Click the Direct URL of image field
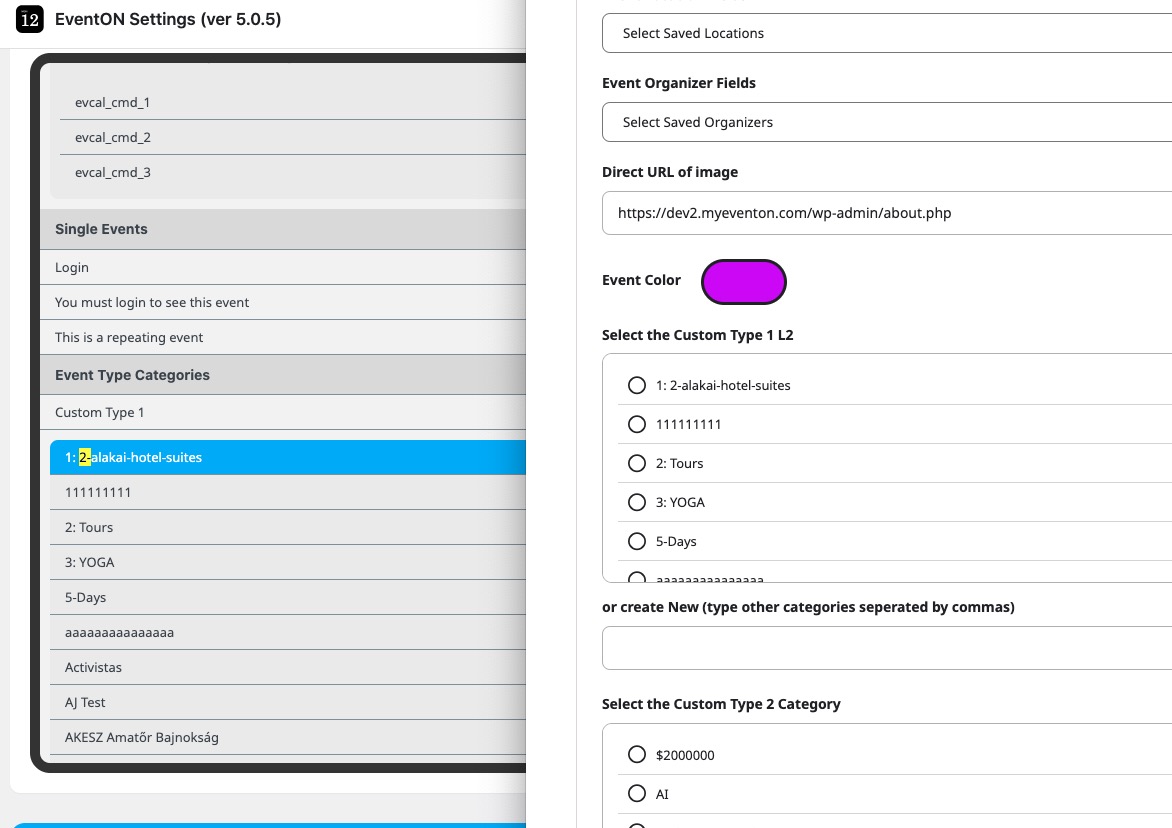 click(x=886, y=213)
